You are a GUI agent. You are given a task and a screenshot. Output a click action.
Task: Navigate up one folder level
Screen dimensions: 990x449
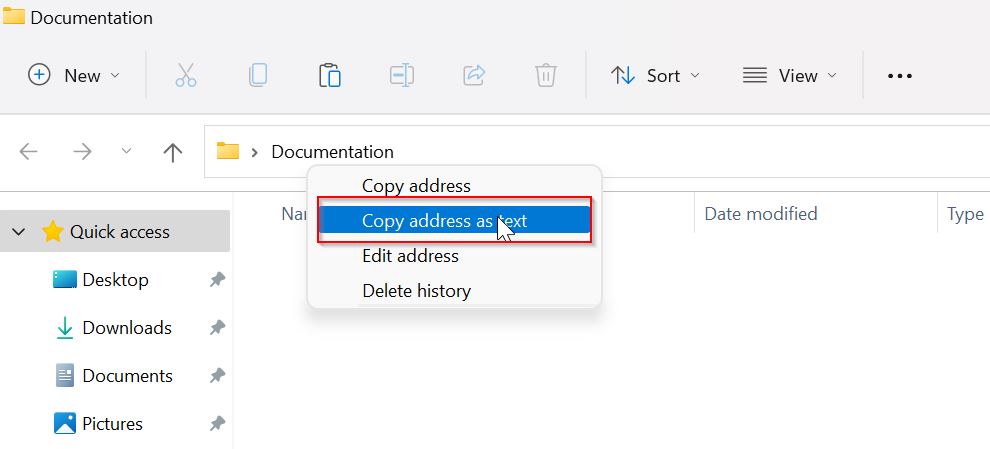point(173,152)
